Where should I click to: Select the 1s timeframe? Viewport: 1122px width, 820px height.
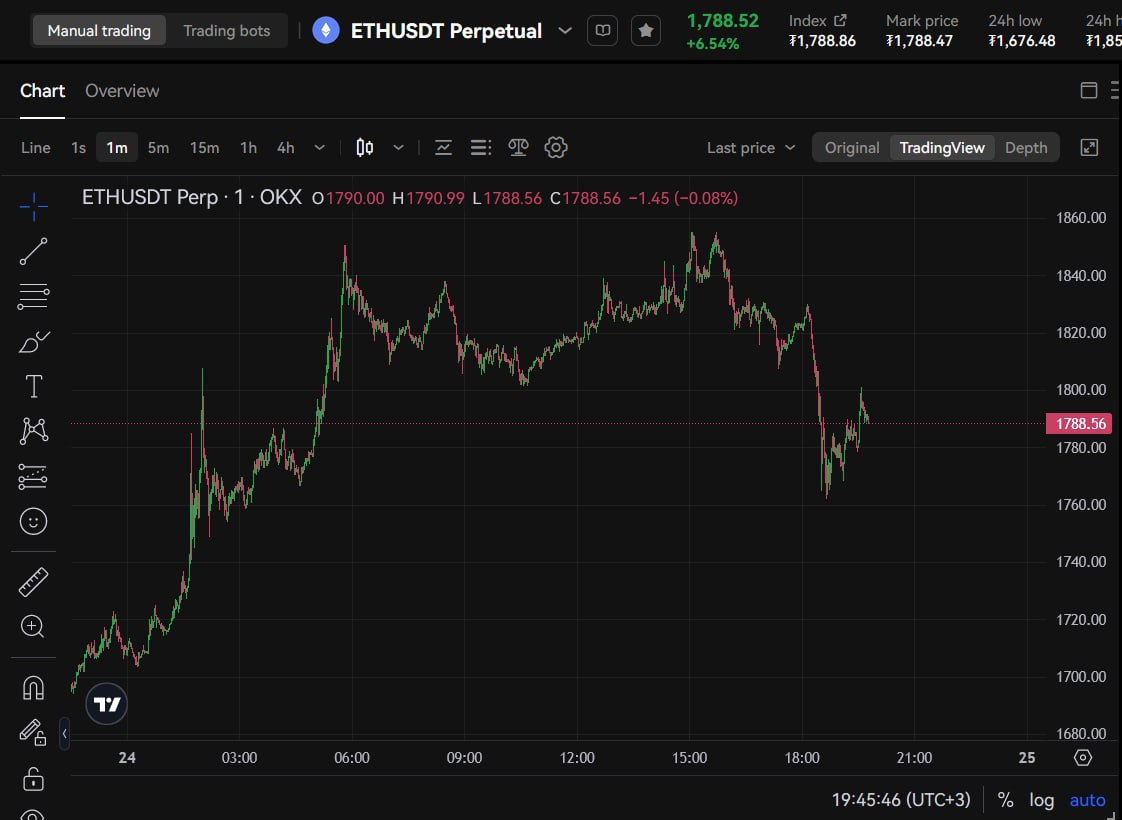(79, 148)
